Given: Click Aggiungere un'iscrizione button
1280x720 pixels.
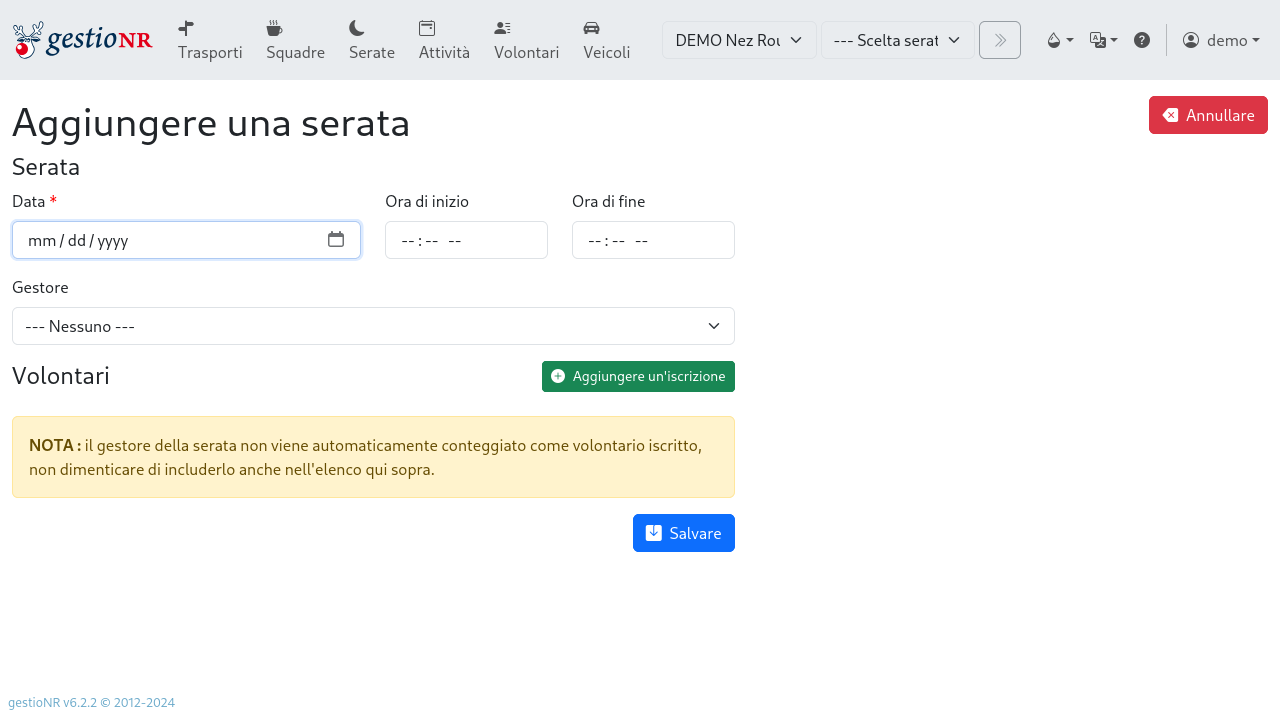Looking at the screenshot, I should click(638, 376).
